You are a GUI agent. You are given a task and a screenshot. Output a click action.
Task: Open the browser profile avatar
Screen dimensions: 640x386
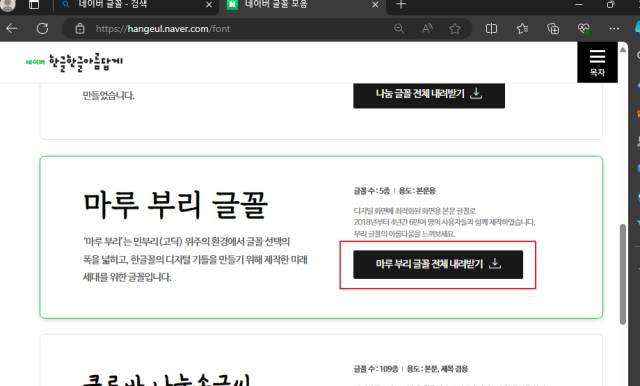point(7,4)
